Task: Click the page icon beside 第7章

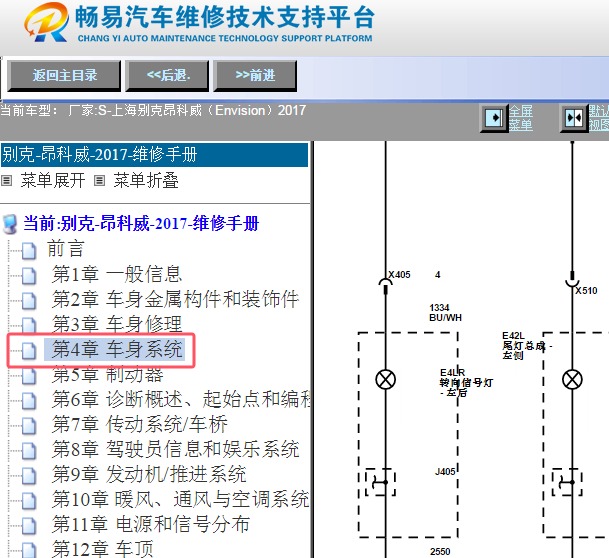Action: (29, 426)
